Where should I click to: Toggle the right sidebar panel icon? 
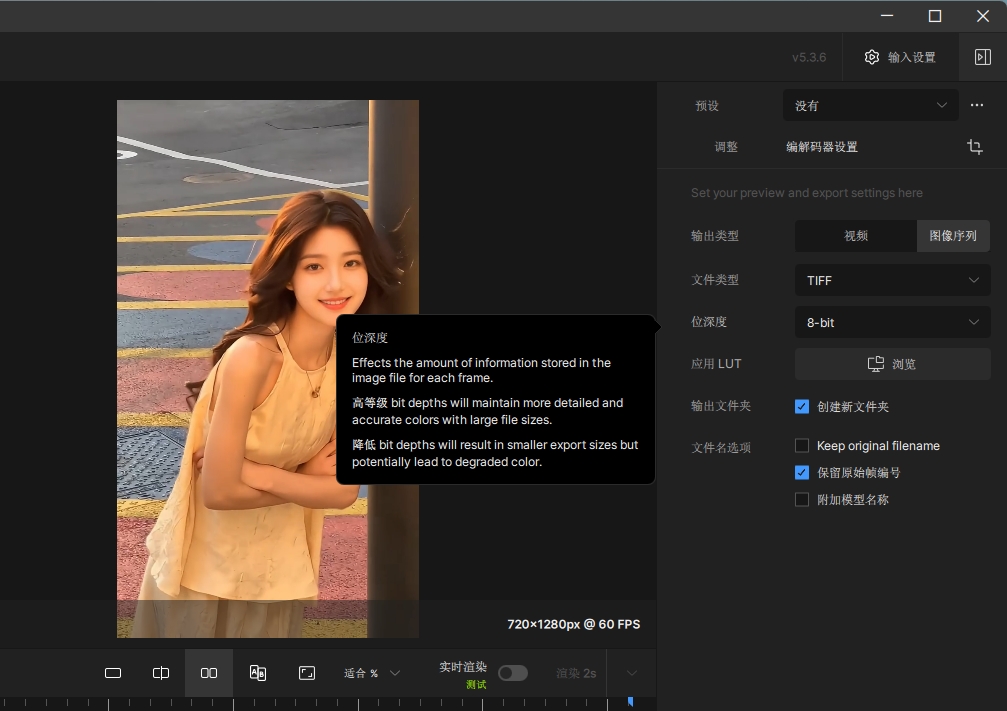click(x=983, y=57)
